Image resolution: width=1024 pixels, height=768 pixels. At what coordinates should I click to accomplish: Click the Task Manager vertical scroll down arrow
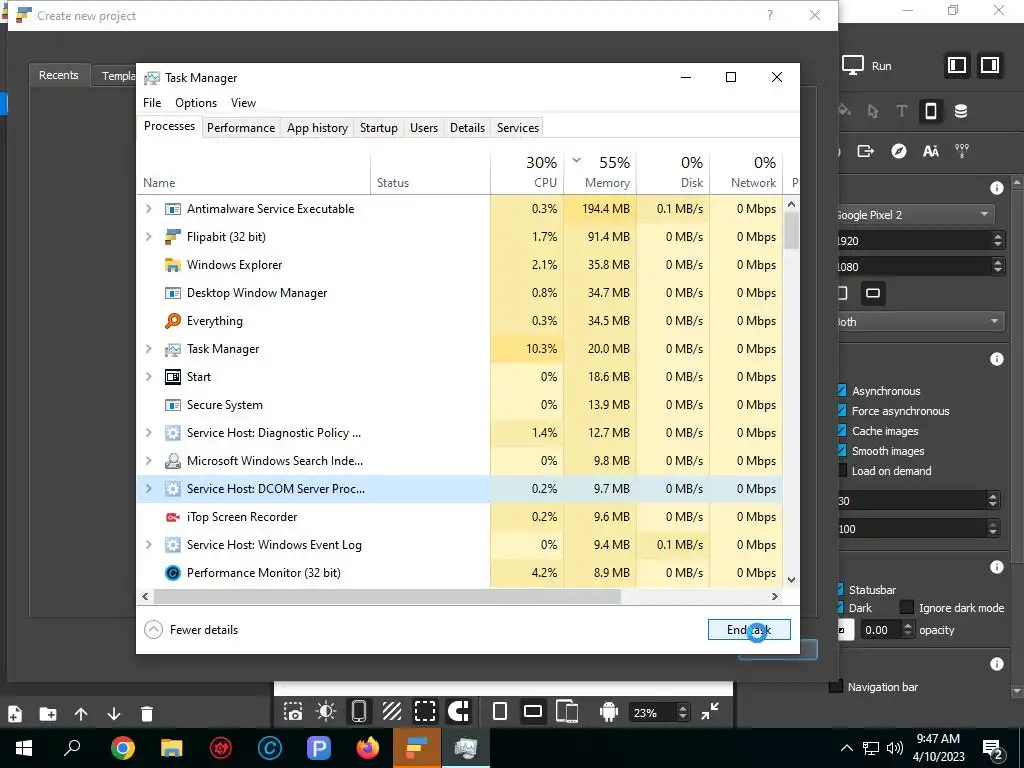point(792,579)
